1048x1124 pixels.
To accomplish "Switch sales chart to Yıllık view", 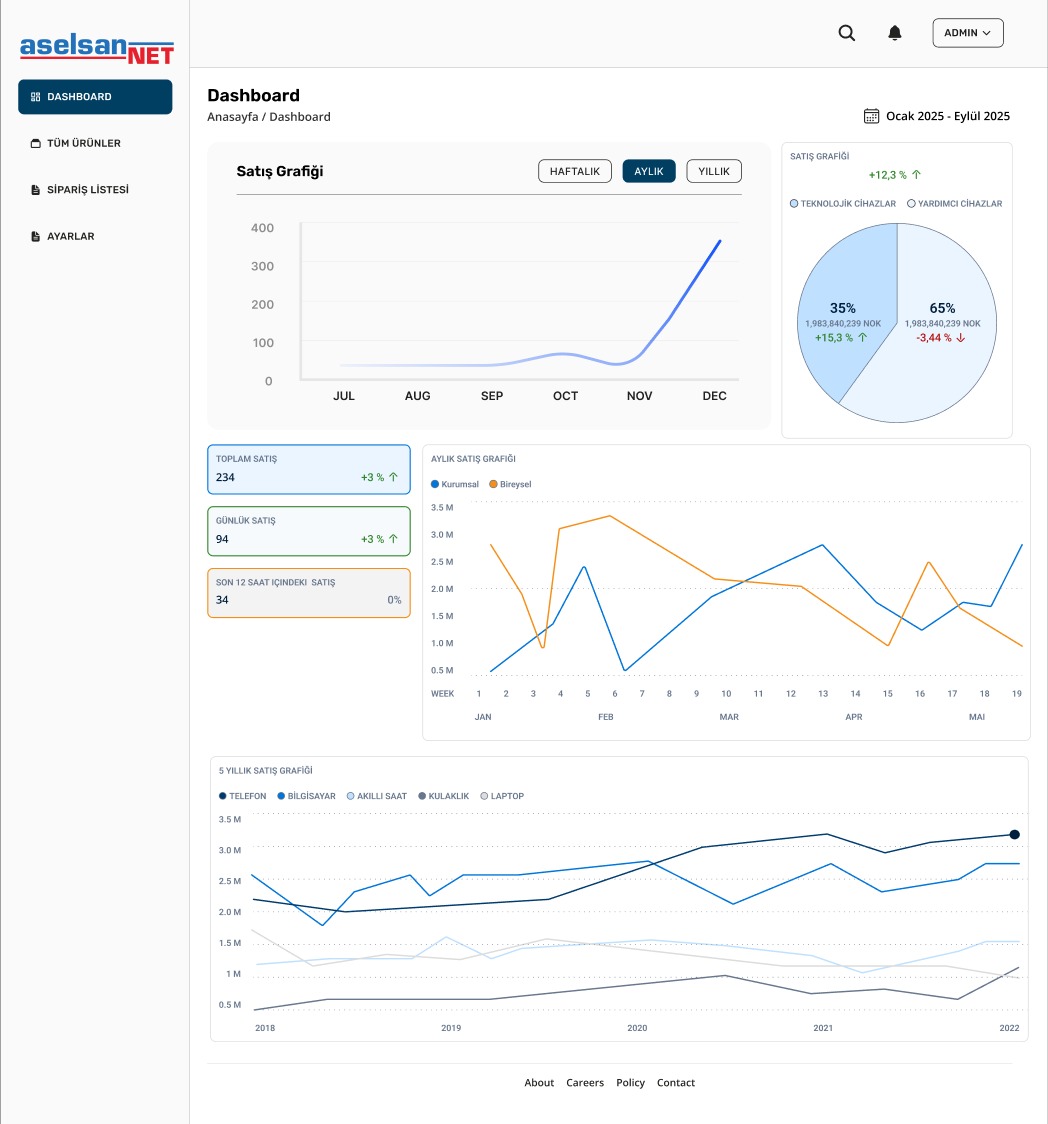I will (x=714, y=171).
